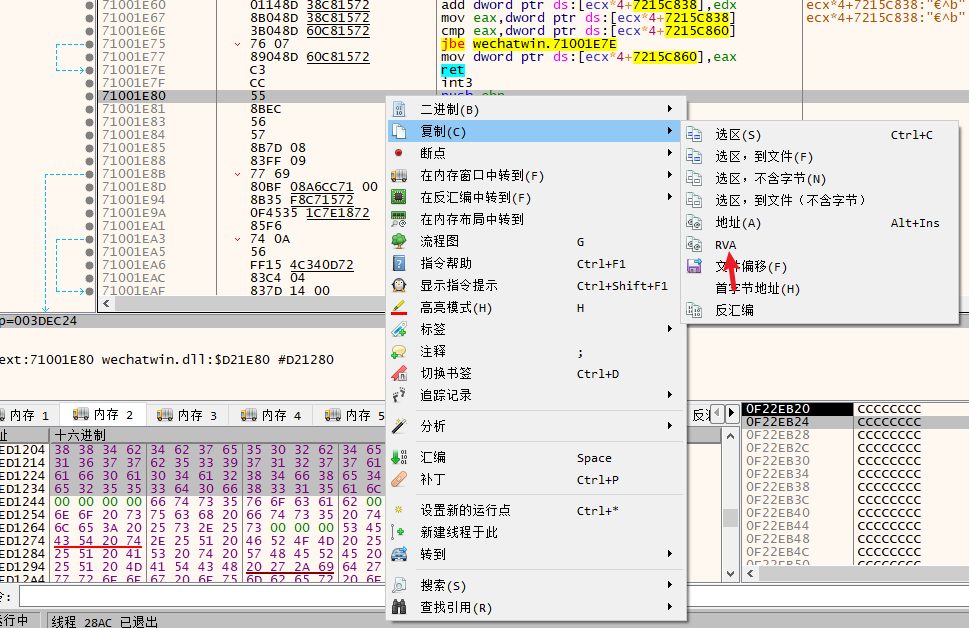This screenshot has height=628, width=969.
Task: Click the right tab-scroll arrow button
Action: point(731,411)
